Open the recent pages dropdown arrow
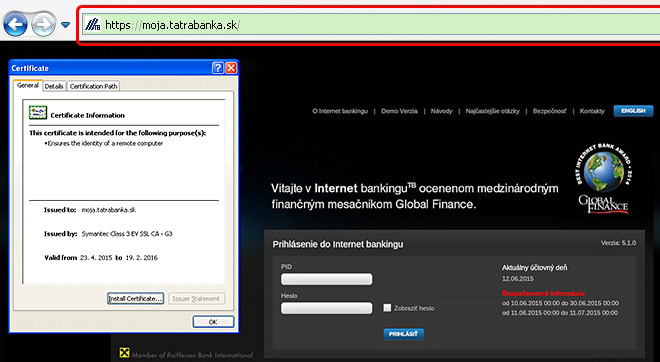660x362 pixels. tap(65, 25)
